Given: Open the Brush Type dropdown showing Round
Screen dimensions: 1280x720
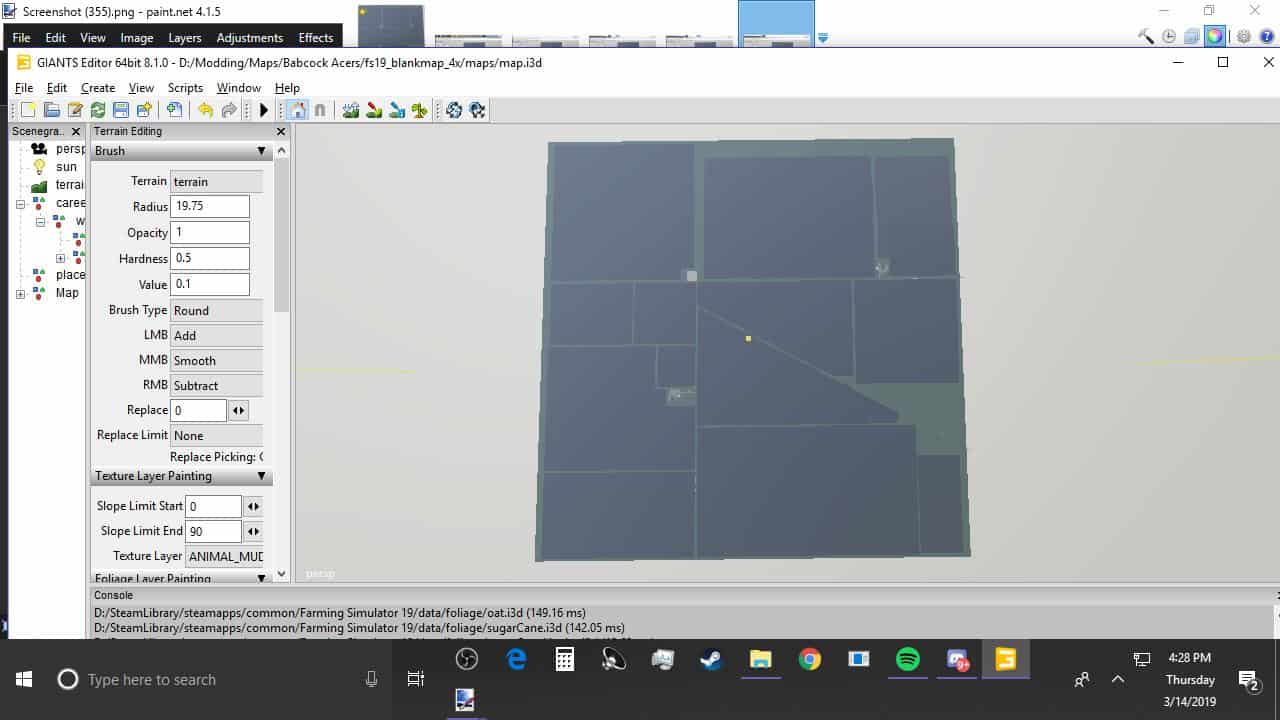Looking at the screenshot, I should (216, 310).
